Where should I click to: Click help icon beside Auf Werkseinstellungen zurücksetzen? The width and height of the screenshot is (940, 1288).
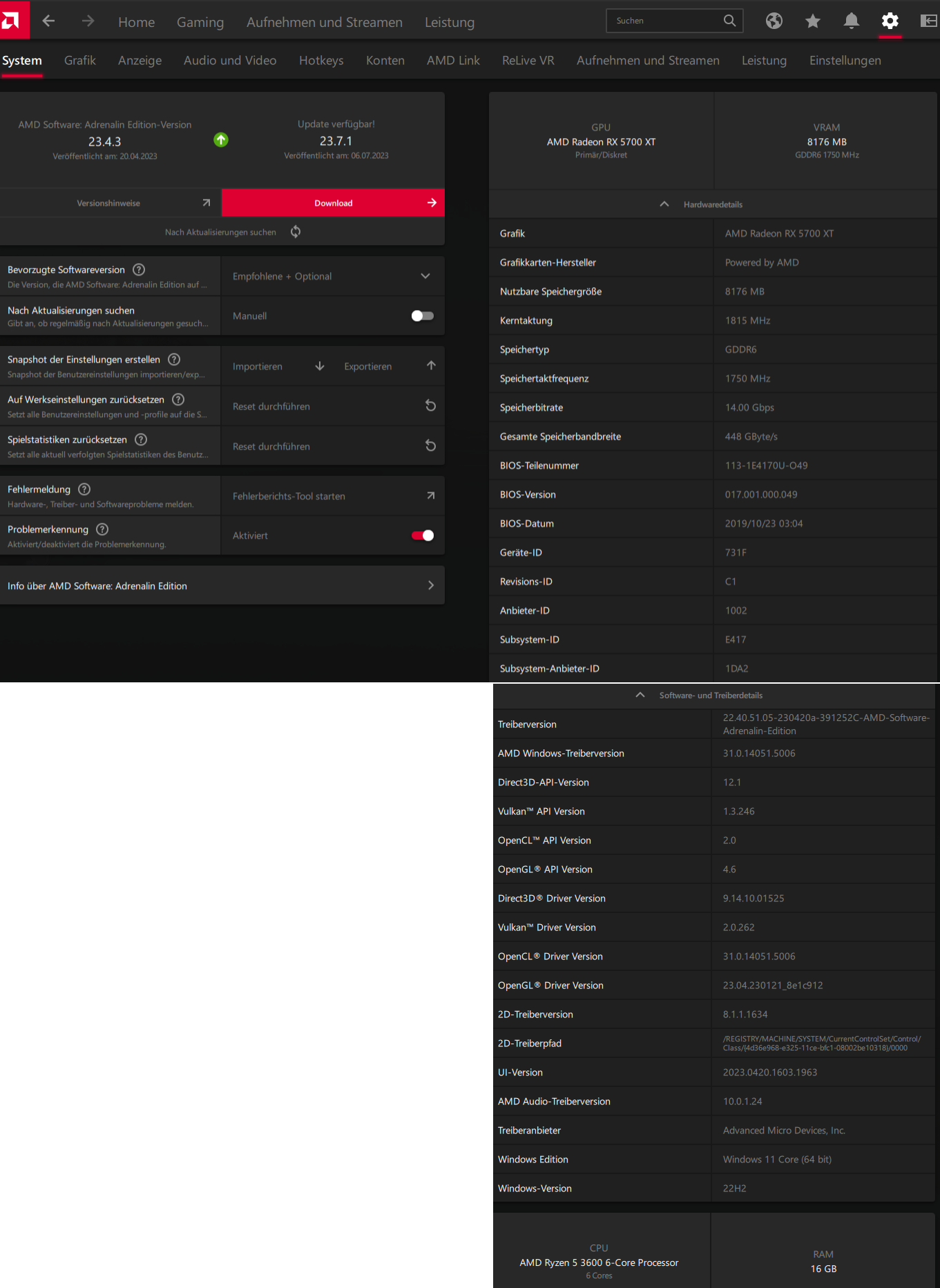(178, 399)
